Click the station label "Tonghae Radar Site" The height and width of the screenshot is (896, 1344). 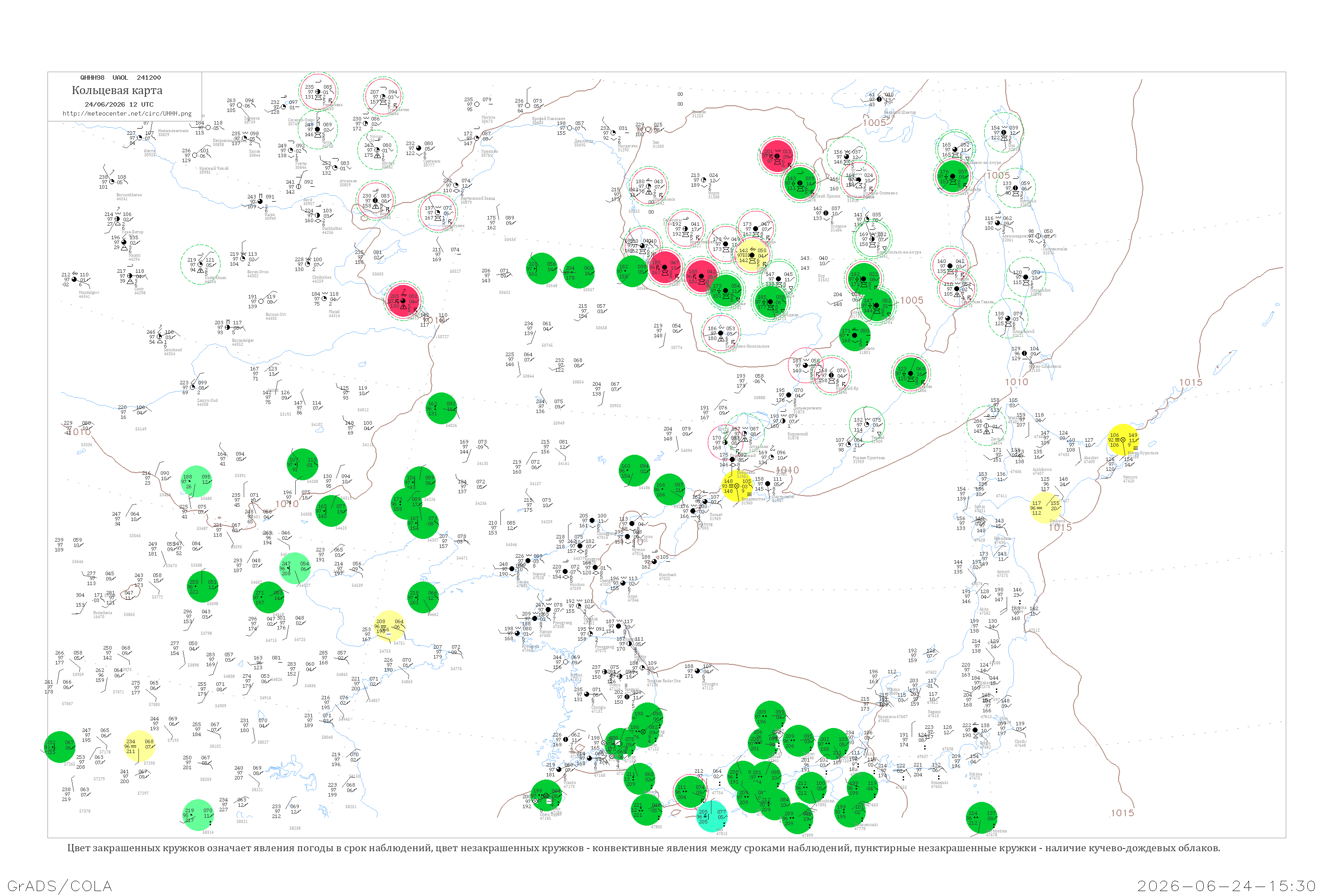tap(663, 681)
